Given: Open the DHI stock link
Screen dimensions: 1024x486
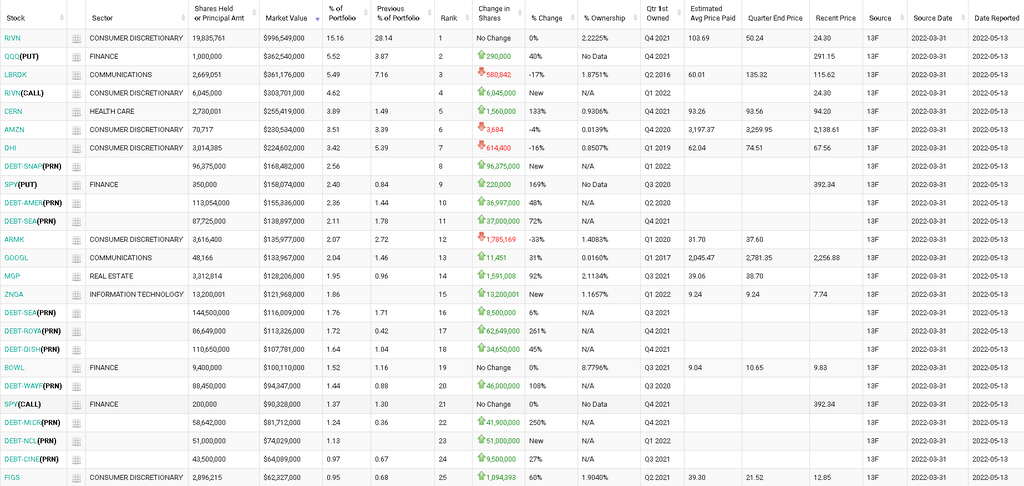Looking at the screenshot, I should [x=9, y=148].
